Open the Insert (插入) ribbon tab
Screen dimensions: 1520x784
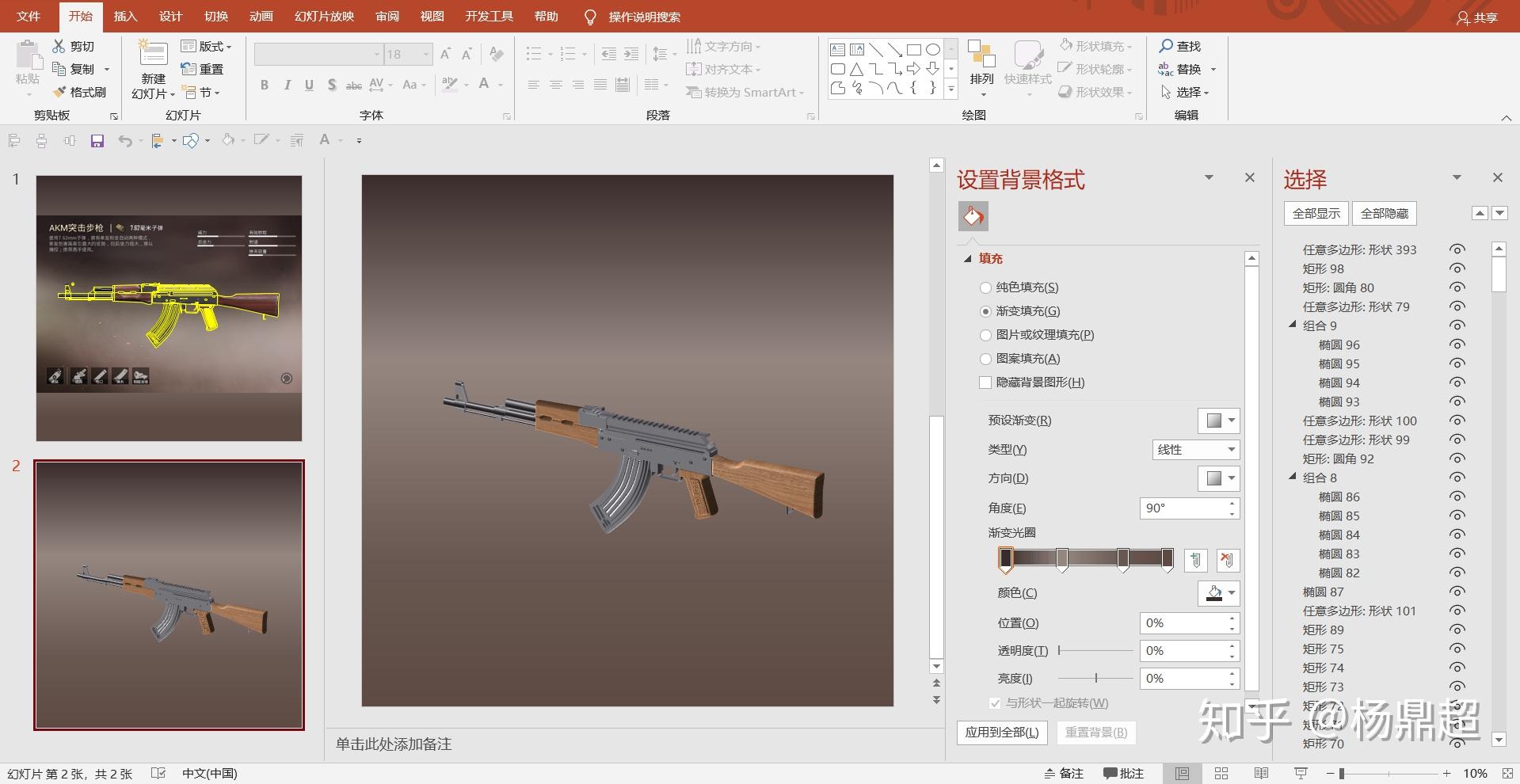(125, 17)
